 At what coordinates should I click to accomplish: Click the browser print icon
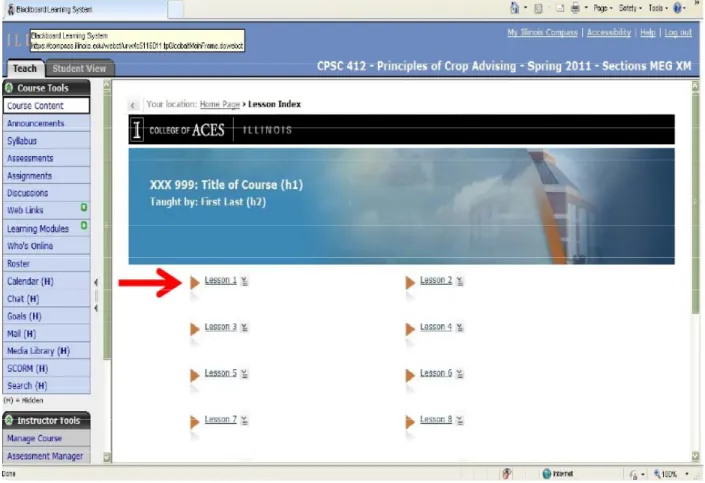(575, 8)
